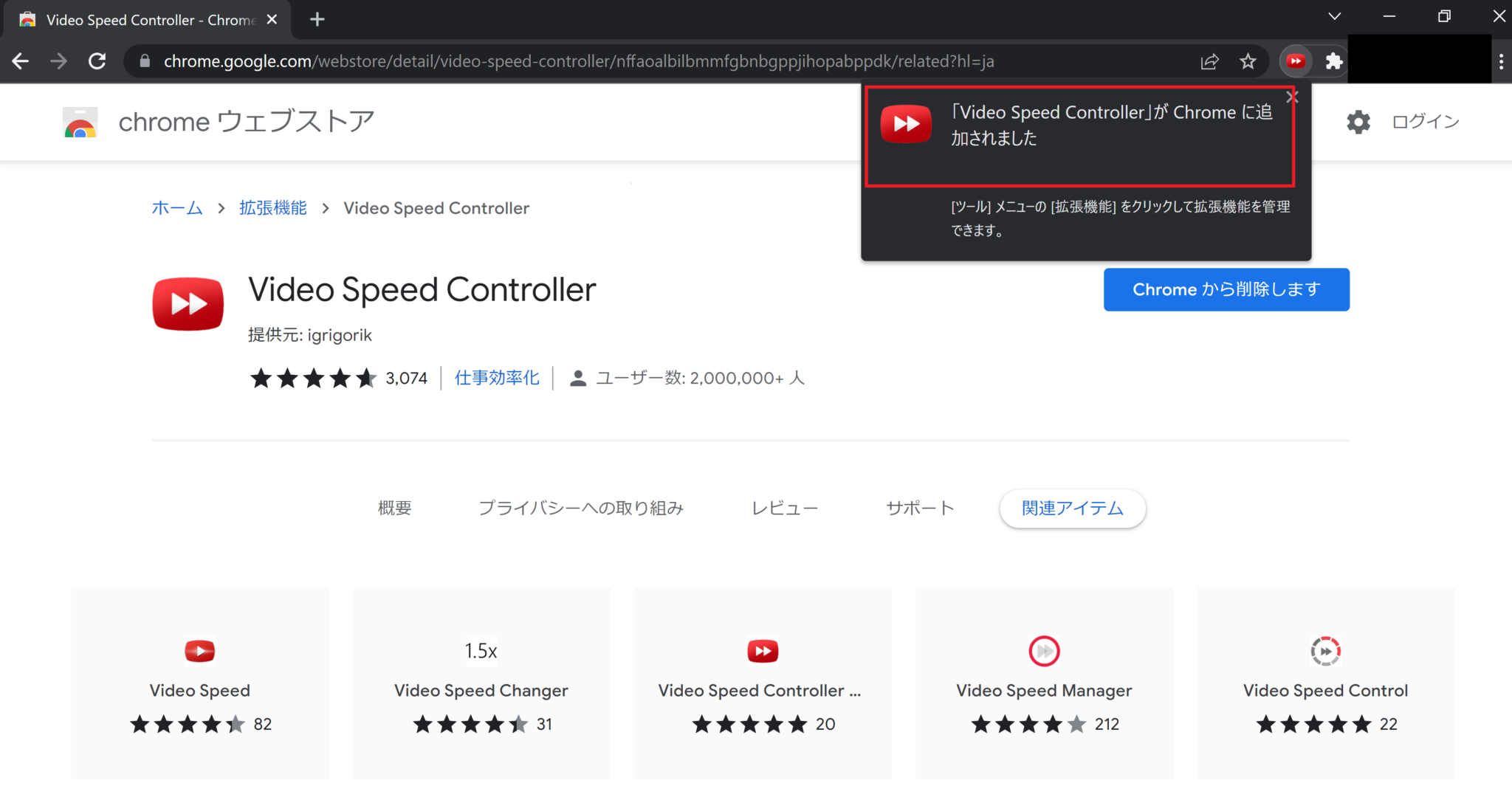Image resolution: width=1512 pixels, height=800 pixels.
Task: Dismiss the extension-added notification popup
Action: [x=1291, y=96]
